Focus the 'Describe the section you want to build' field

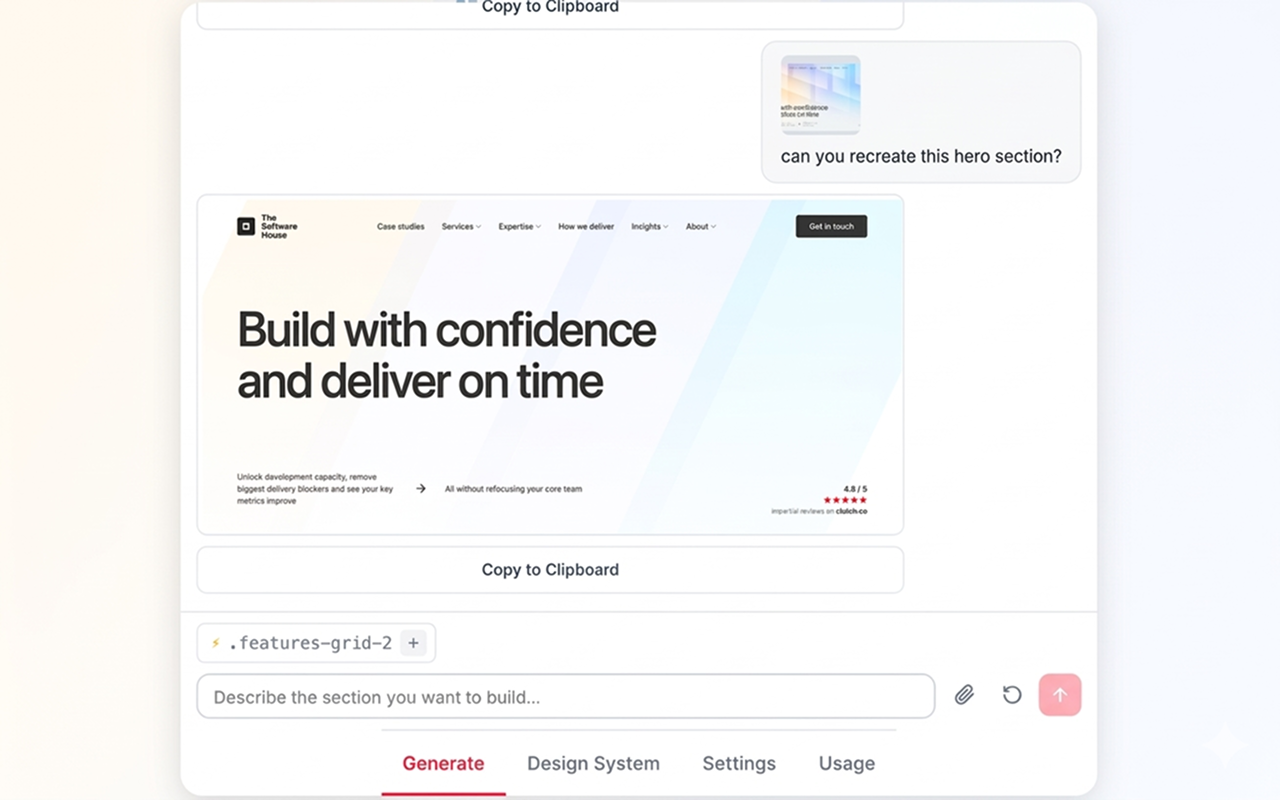(566, 696)
